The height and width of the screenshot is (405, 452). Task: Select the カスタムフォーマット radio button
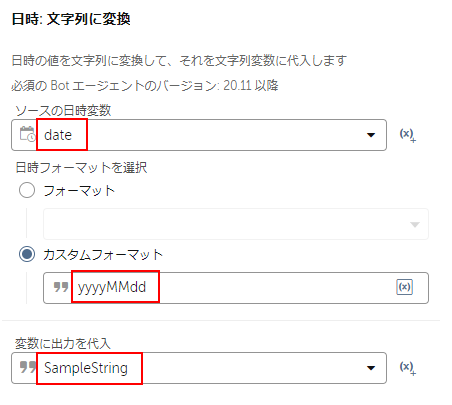pyautogui.click(x=27, y=254)
